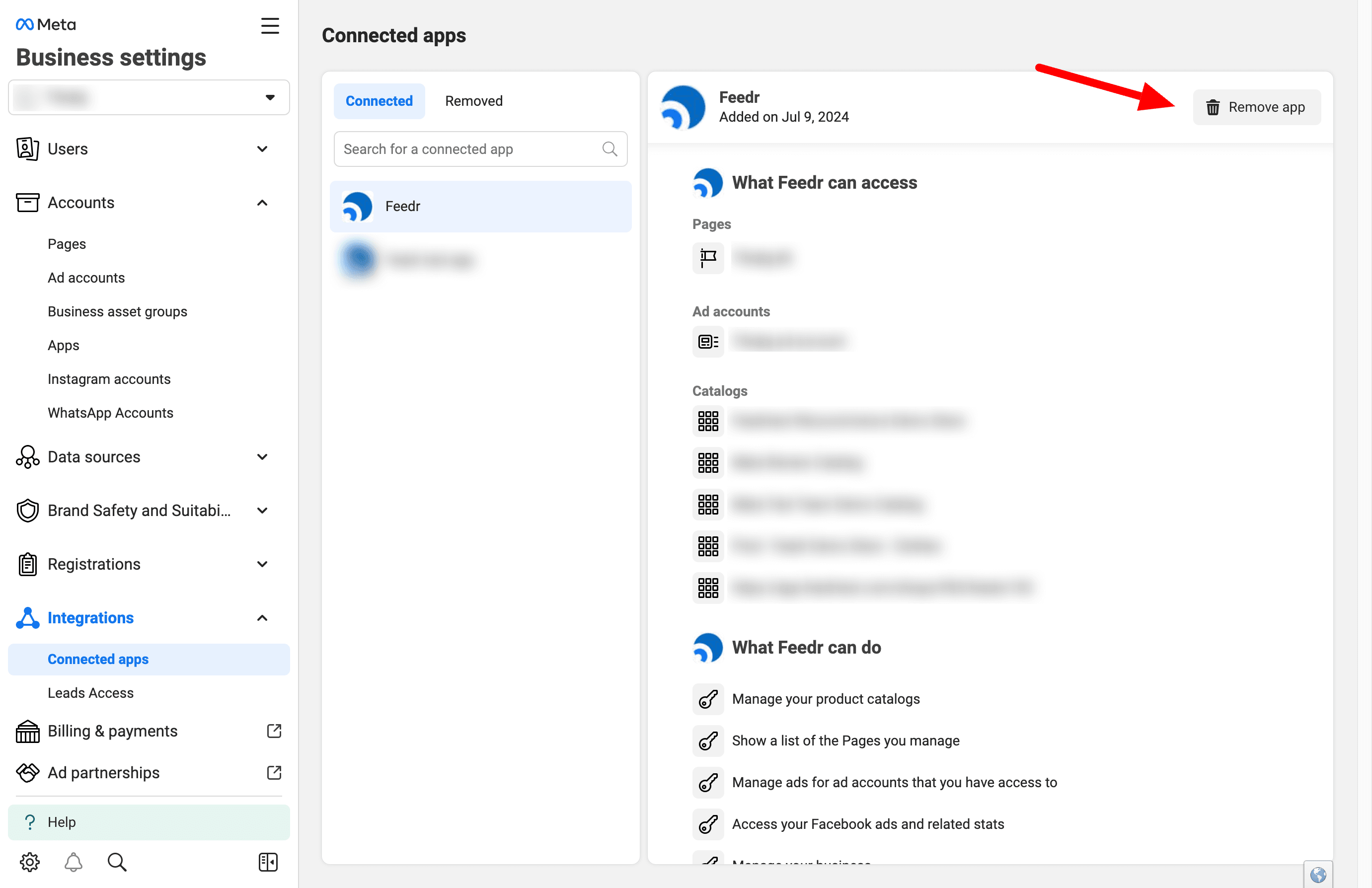Select the Users section icon

[26, 148]
